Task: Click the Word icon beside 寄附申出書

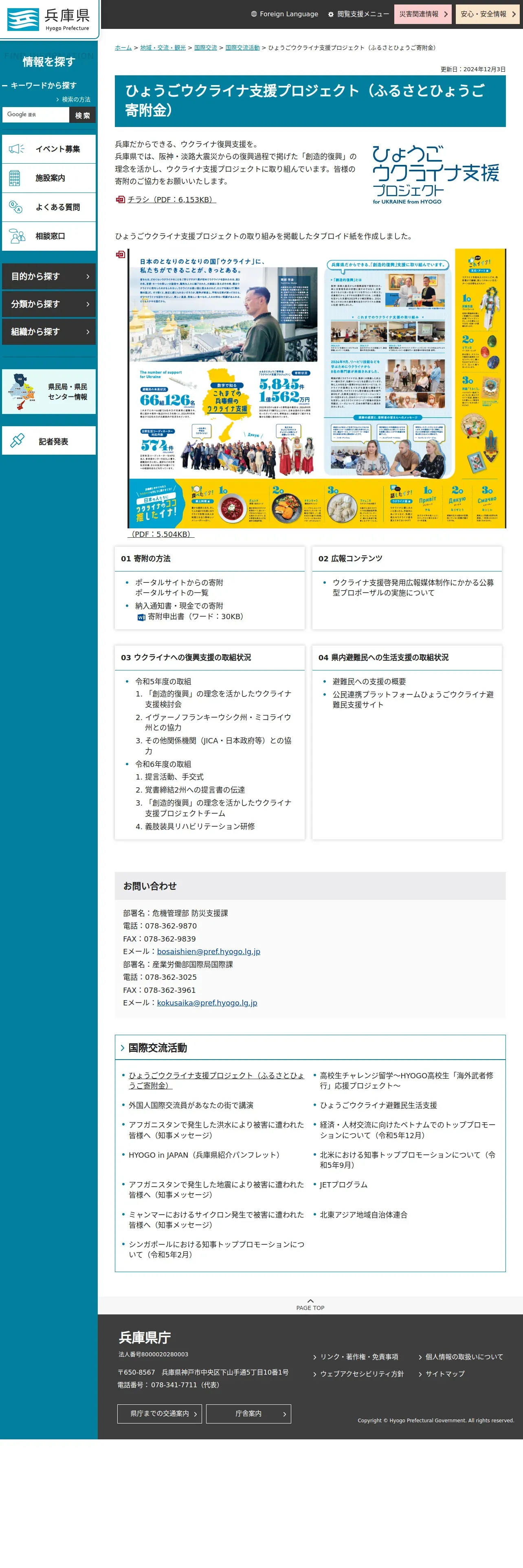Action: point(141,617)
